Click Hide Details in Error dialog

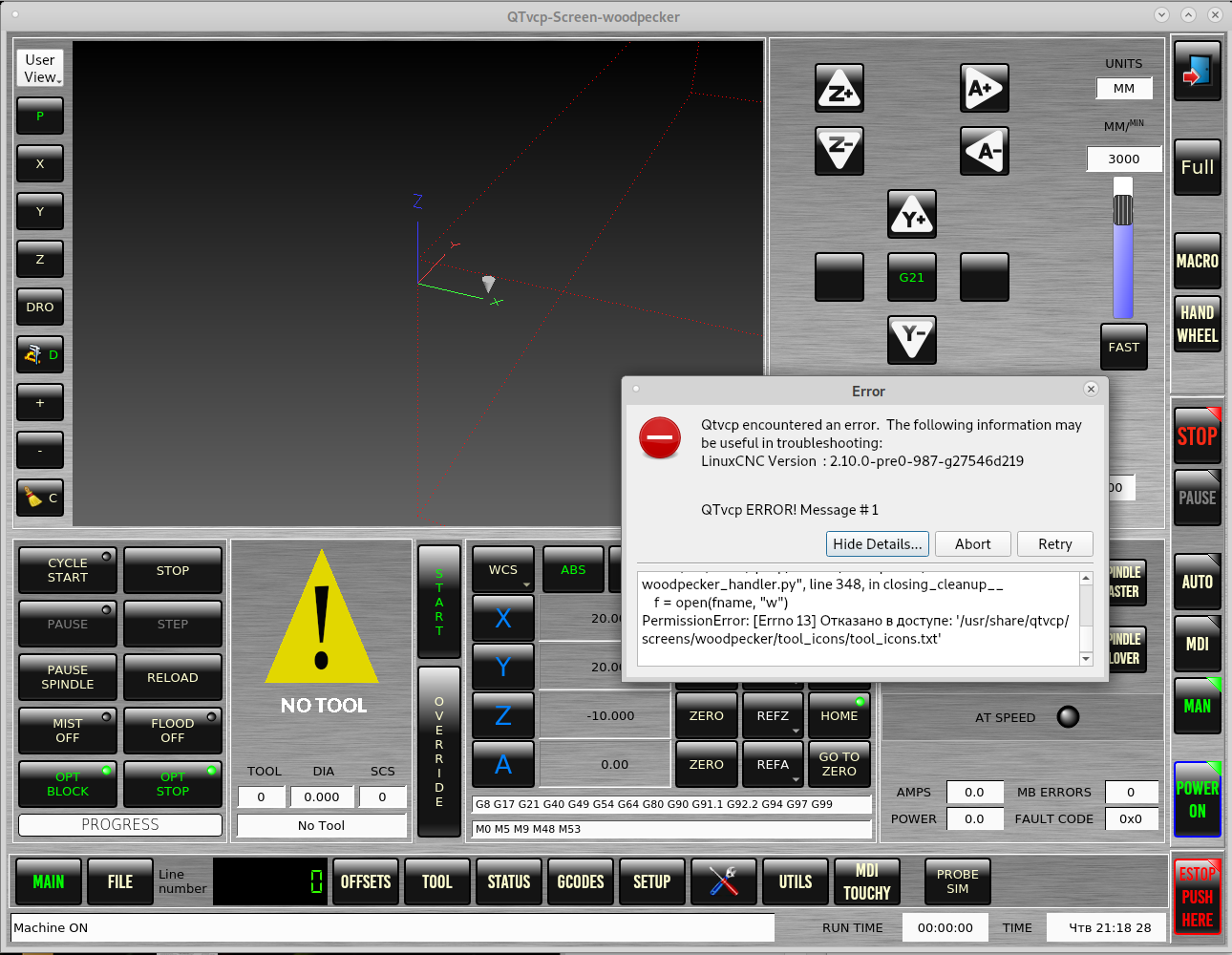tap(878, 543)
